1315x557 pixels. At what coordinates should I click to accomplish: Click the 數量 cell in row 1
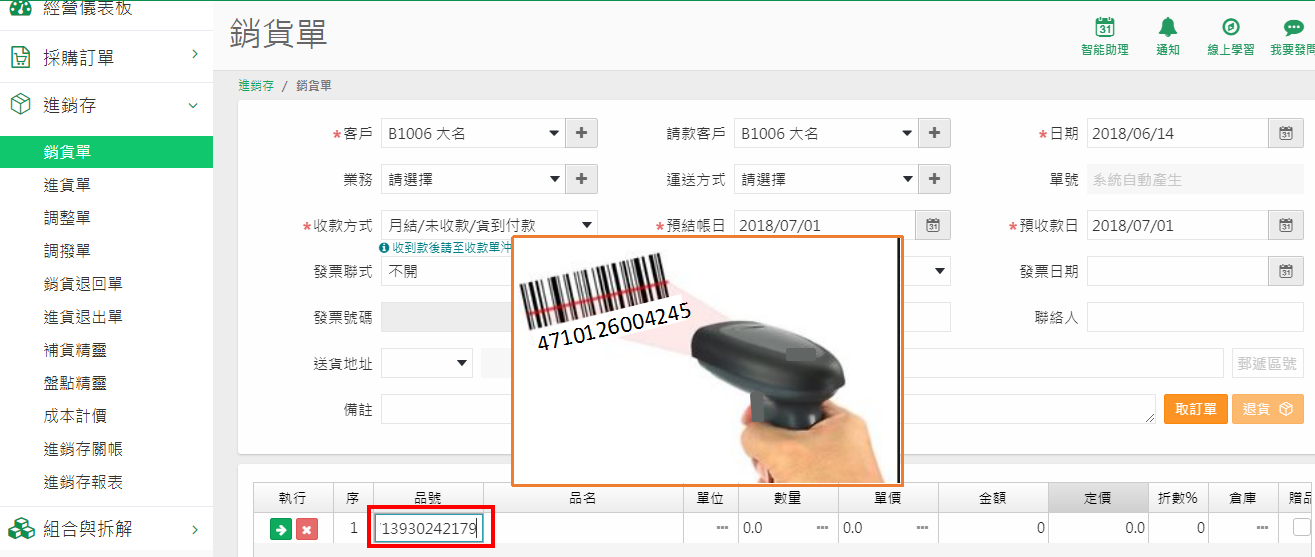coord(787,528)
